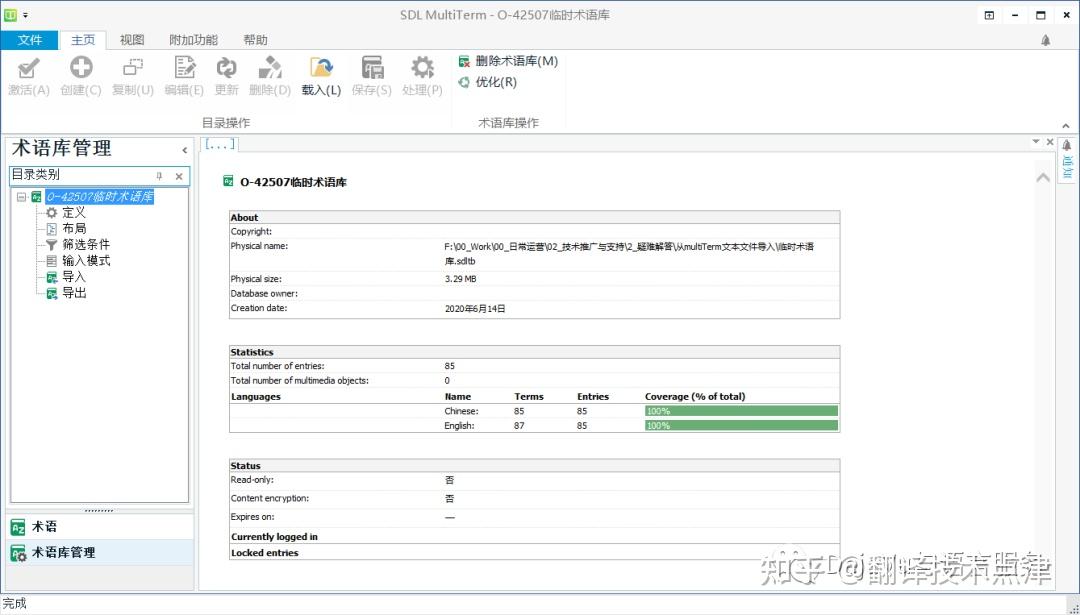Click the Chinese 100% coverage bar
1080x615 pixels.
(740, 410)
